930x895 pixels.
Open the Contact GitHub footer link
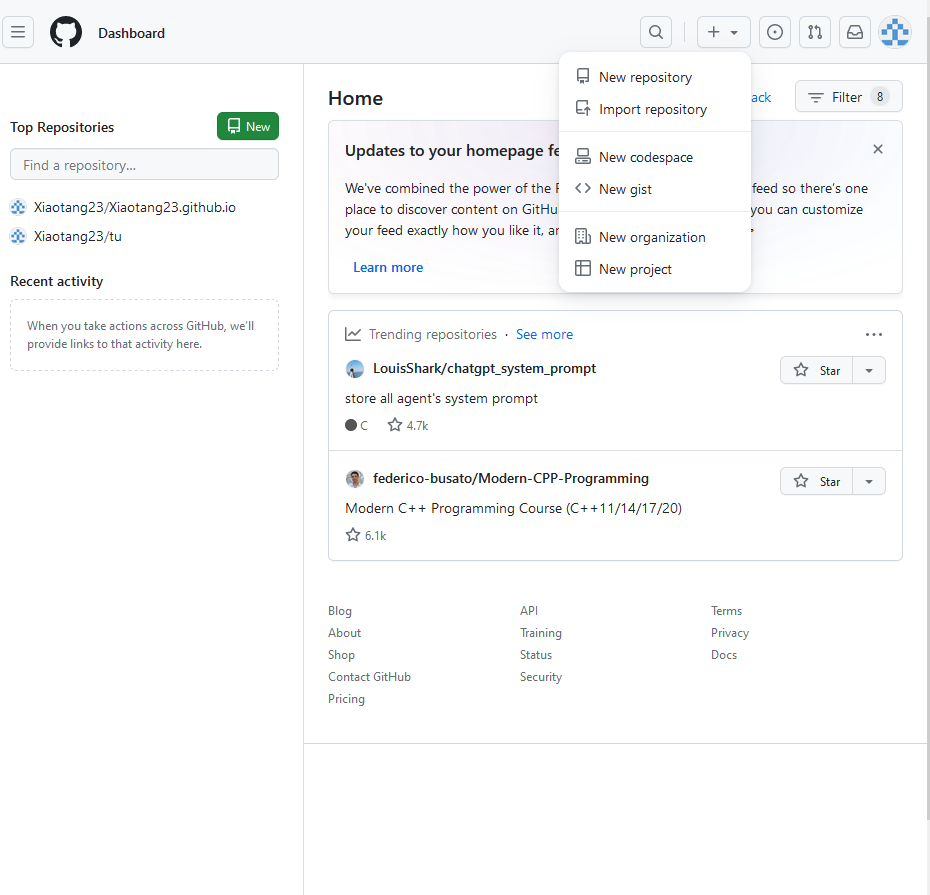click(x=370, y=677)
